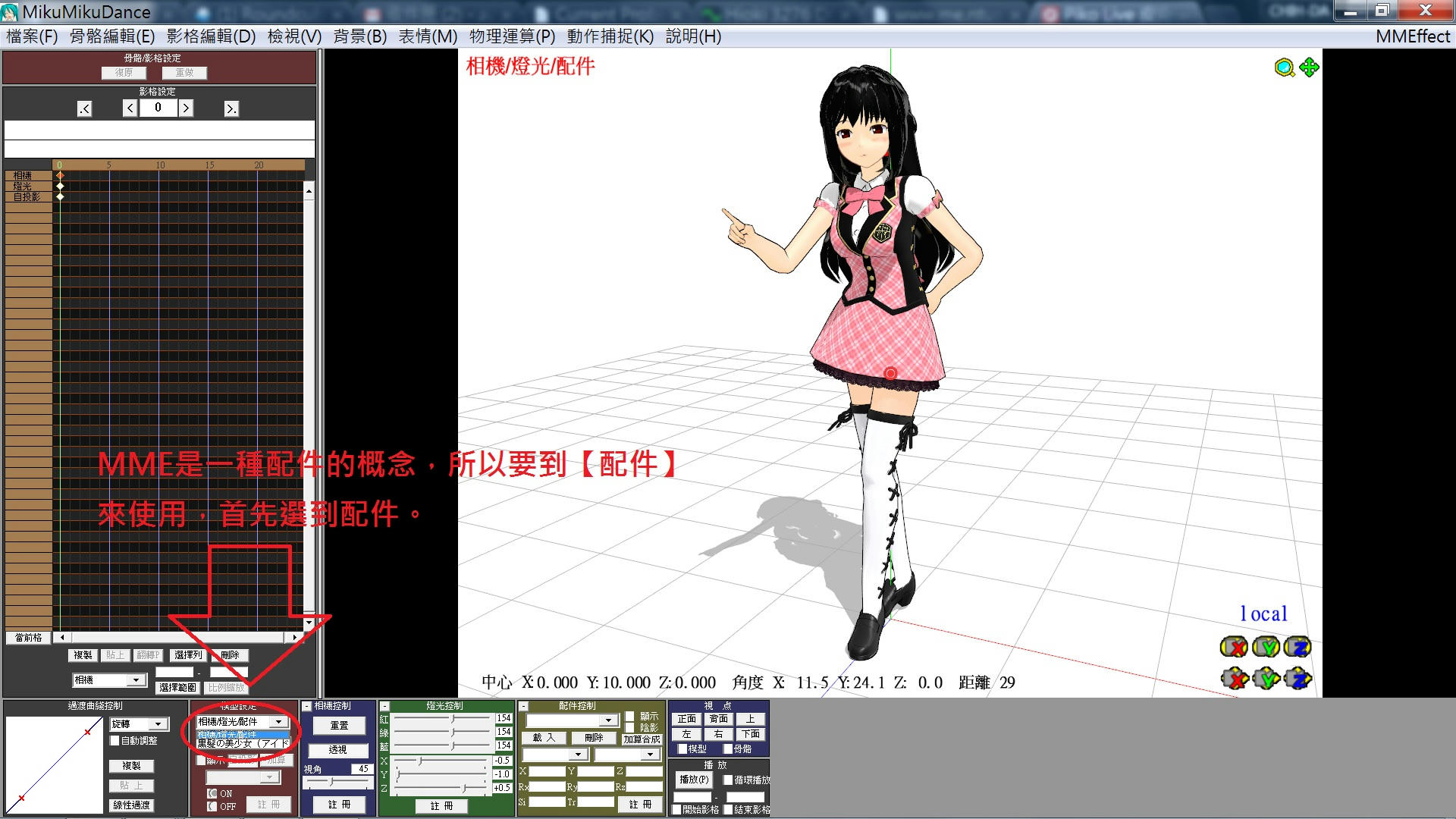Choose 黒髪の美少女 from model dropdown list

pyautogui.click(x=243, y=744)
